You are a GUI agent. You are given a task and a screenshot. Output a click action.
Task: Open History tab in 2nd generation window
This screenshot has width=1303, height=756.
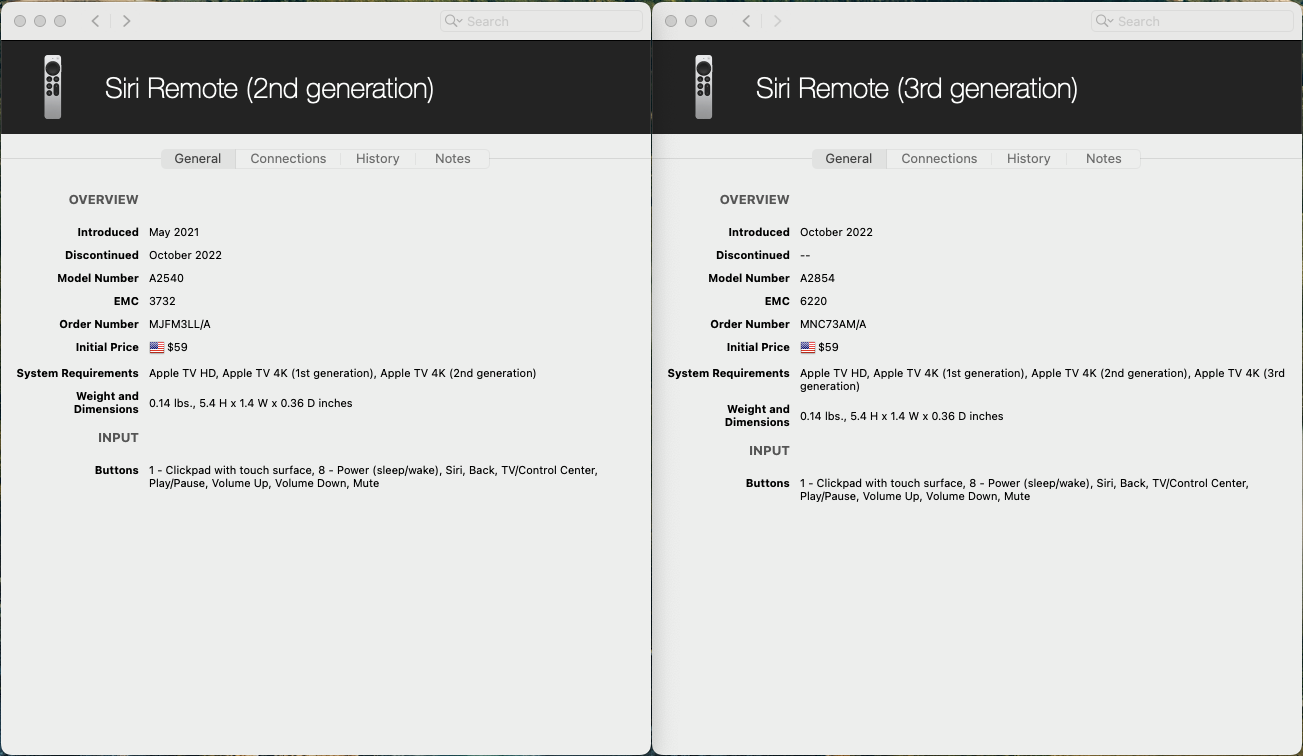[378, 158]
